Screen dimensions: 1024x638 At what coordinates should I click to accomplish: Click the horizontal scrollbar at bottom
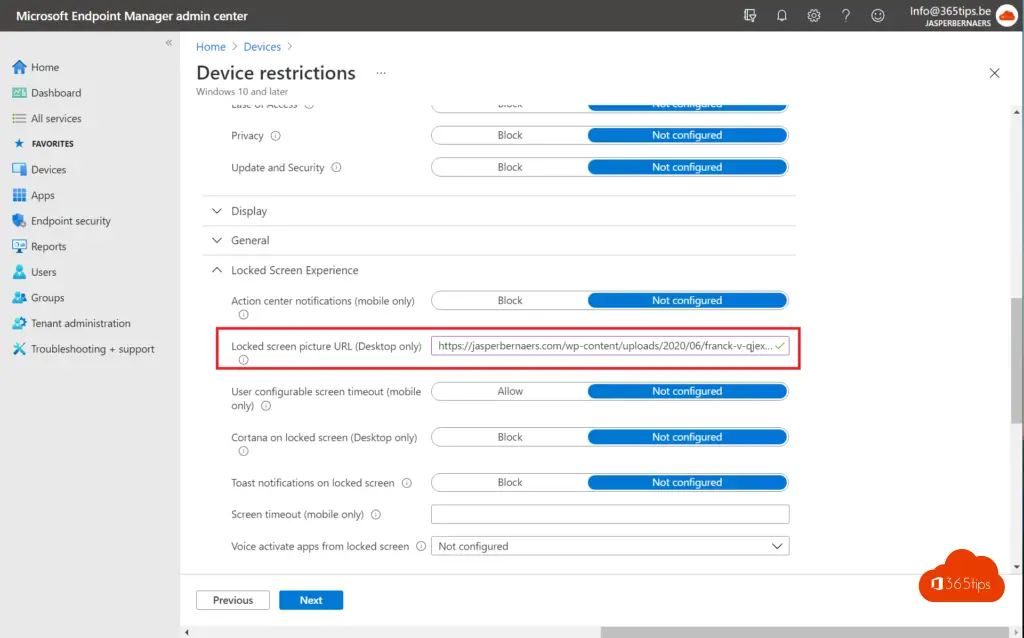tap(700, 632)
